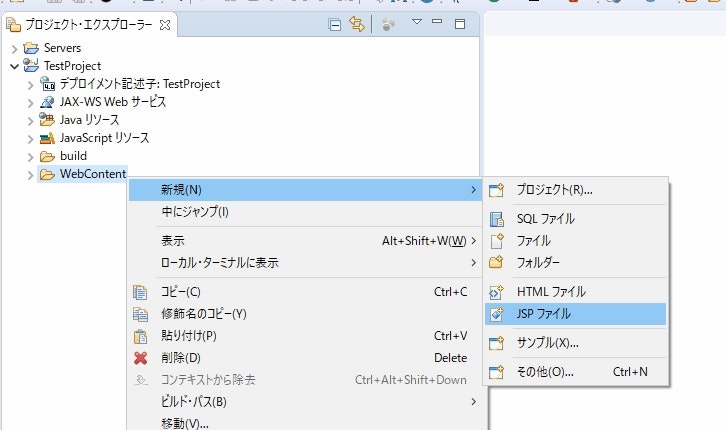Open view menu triangle in Project Explorer
This screenshot has height=430, width=726.
point(417,21)
